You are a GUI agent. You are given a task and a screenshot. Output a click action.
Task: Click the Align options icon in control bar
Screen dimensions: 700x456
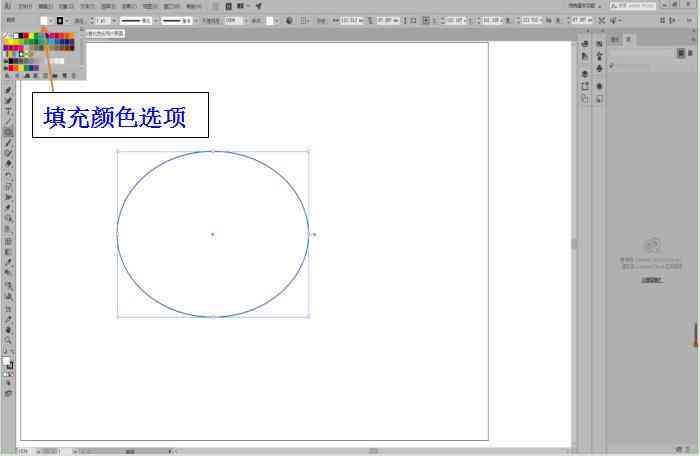coord(304,21)
